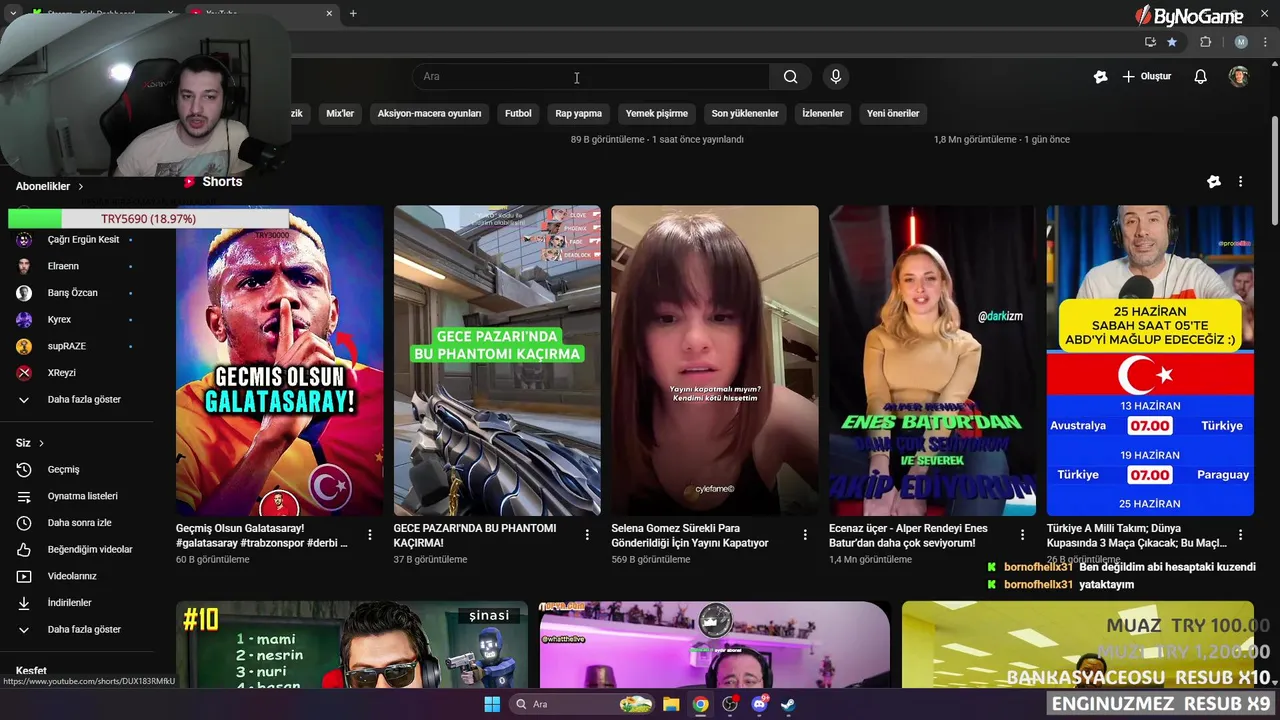This screenshot has height=720, width=1280.
Task: Select the Yemek pişirme chip
Action: click(657, 113)
